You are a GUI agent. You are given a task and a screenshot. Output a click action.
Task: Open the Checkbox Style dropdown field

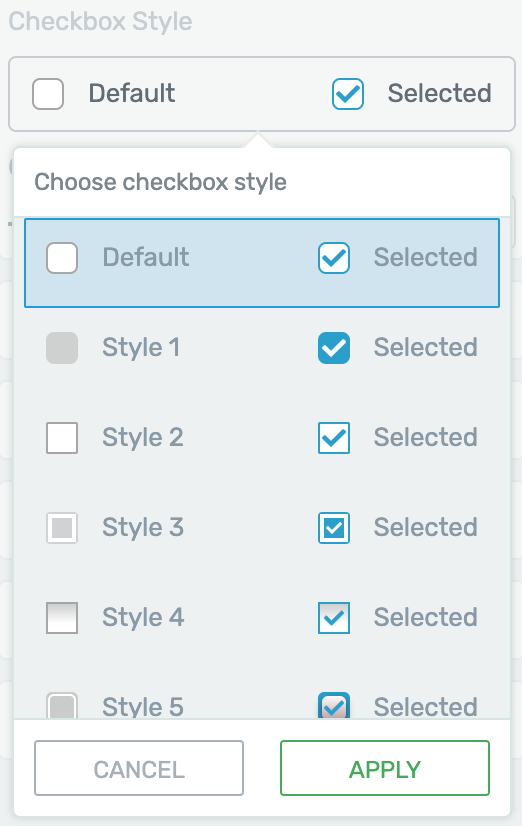pyautogui.click(x=262, y=94)
